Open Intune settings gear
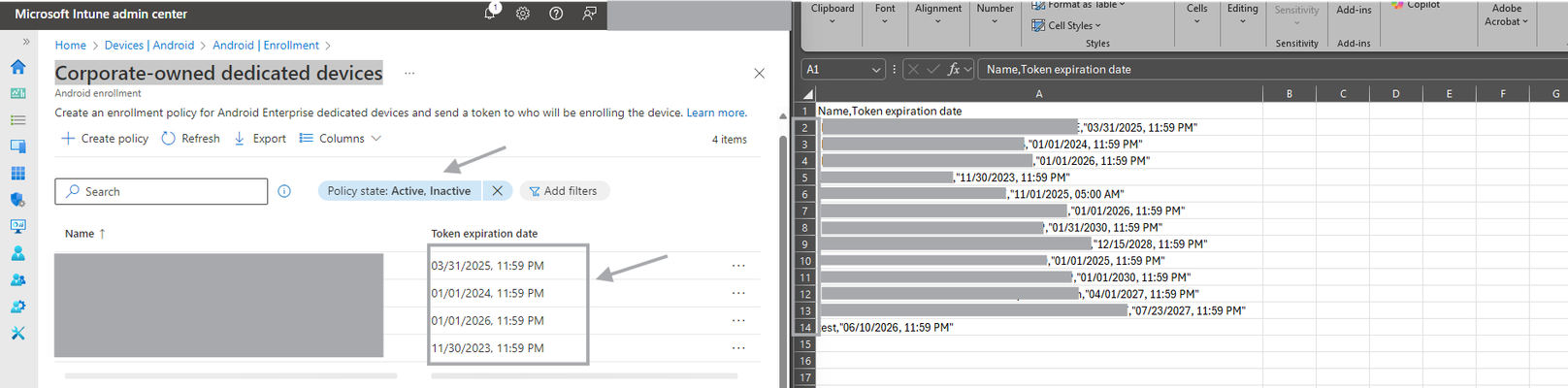 coord(523,14)
